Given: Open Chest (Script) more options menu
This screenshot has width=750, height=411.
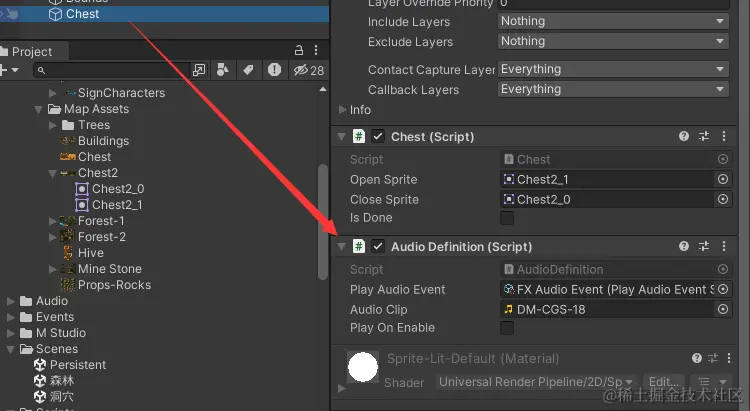Looking at the screenshot, I should pos(724,136).
